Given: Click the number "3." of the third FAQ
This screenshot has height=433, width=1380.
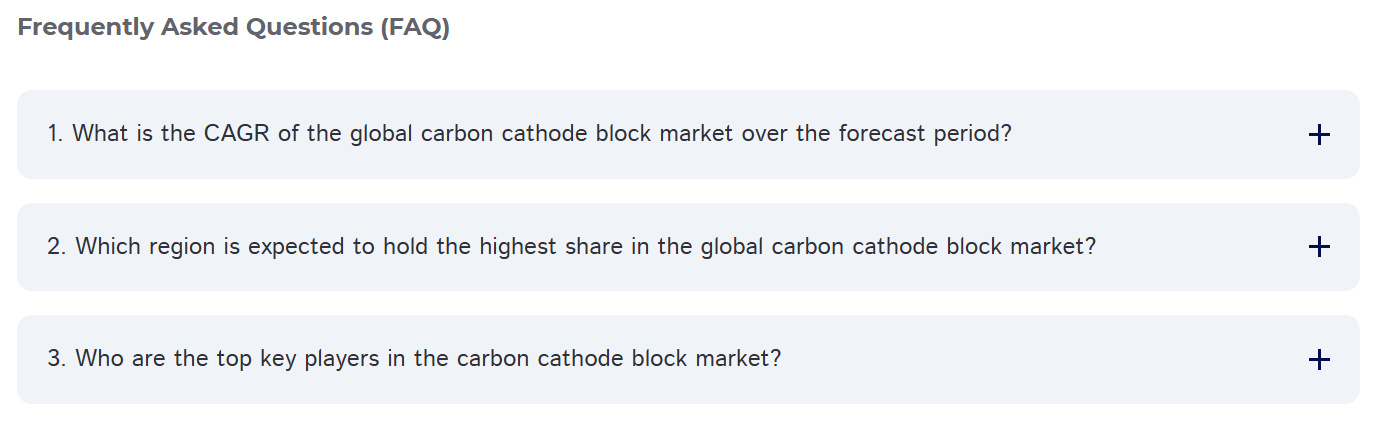Looking at the screenshot, I should click(x=58, y=358).
